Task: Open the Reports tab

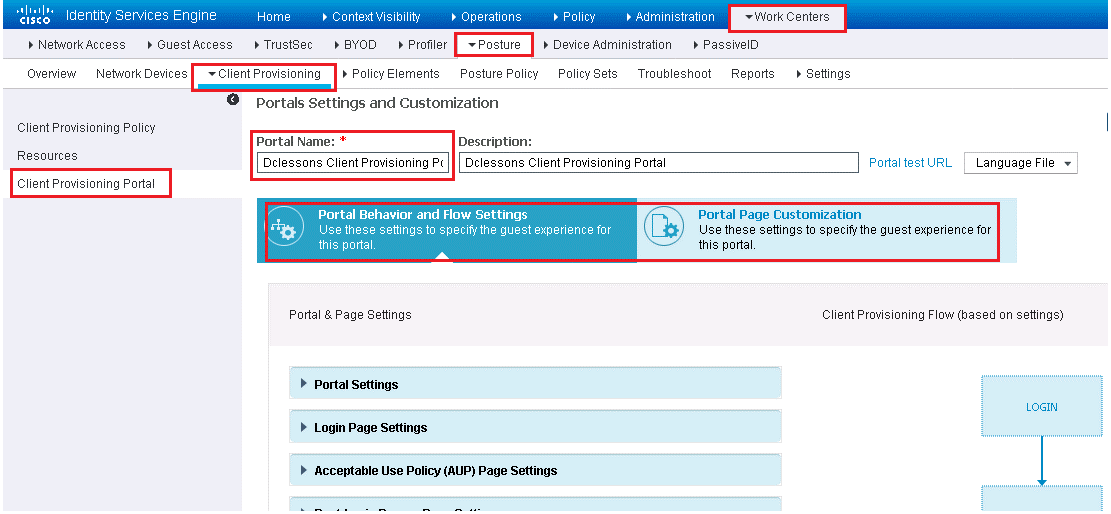Action: point(752,74)
